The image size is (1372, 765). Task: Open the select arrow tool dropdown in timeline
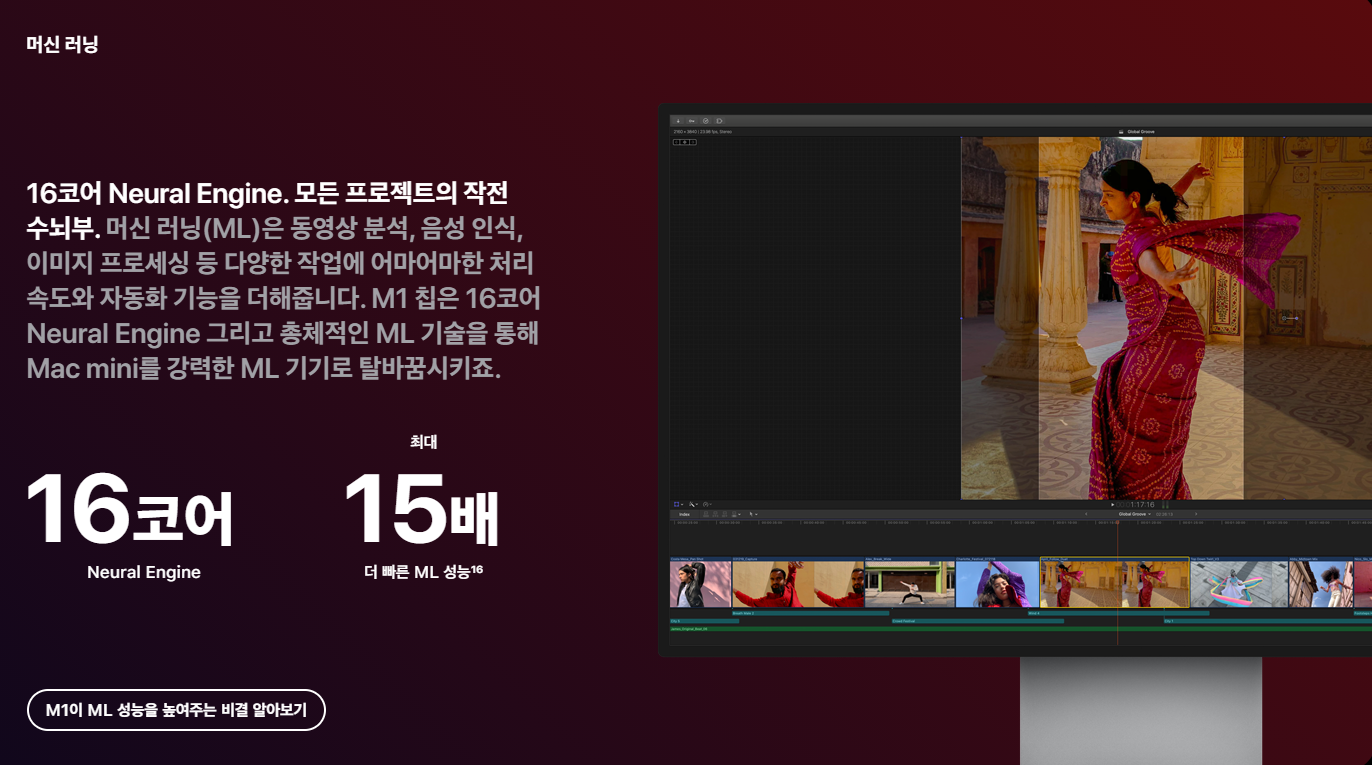tap(752, 514)
